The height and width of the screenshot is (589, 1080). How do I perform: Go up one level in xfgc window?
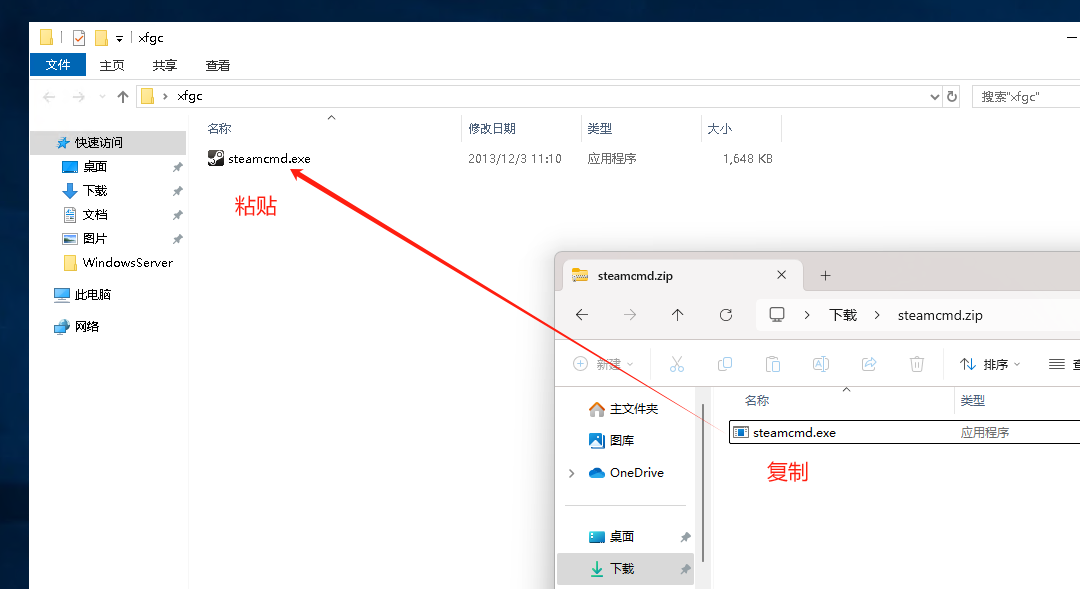[x=123, y=97]
